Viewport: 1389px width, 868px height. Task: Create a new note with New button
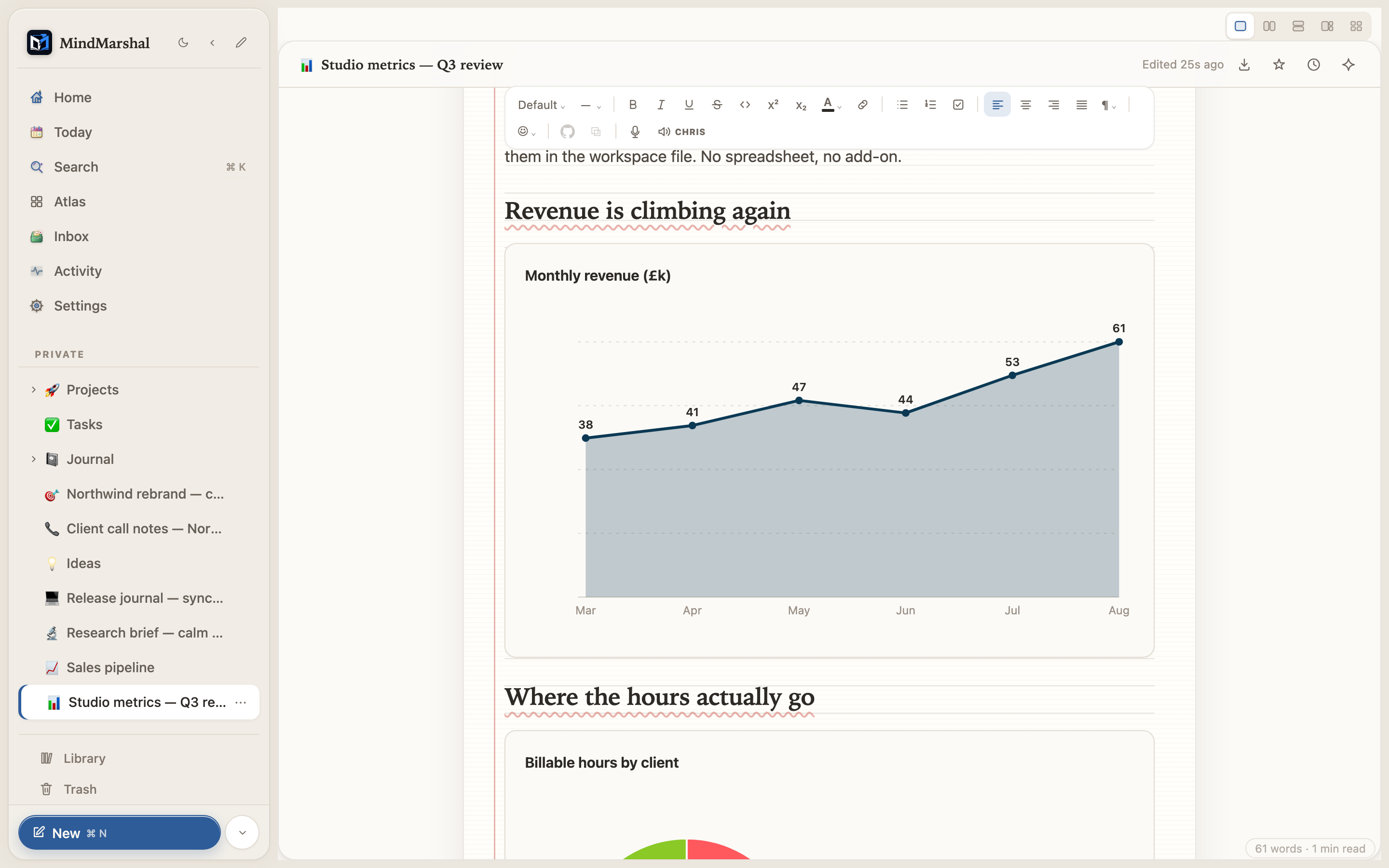(120, 833)
